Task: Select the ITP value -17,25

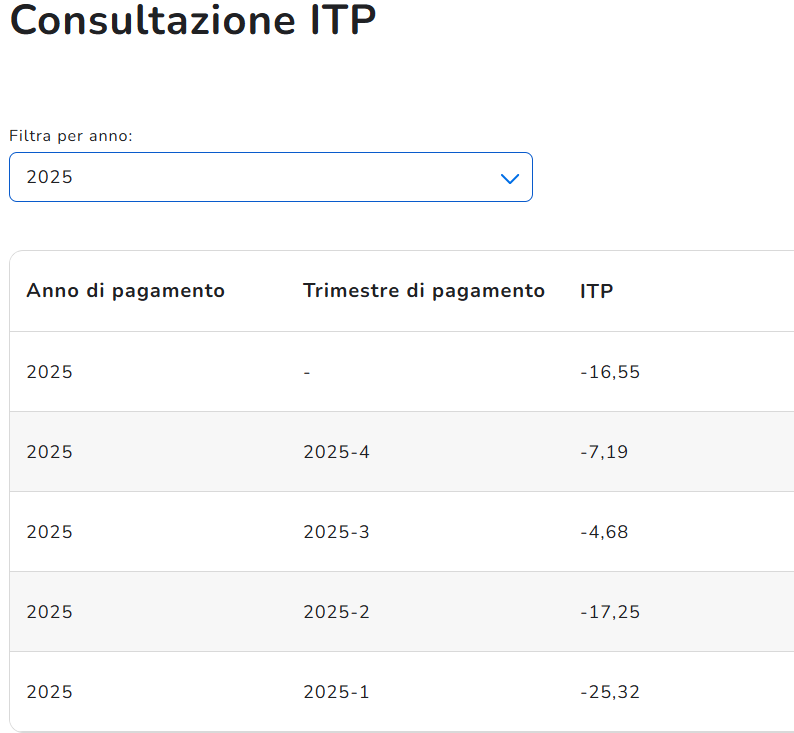Action: 610,612
